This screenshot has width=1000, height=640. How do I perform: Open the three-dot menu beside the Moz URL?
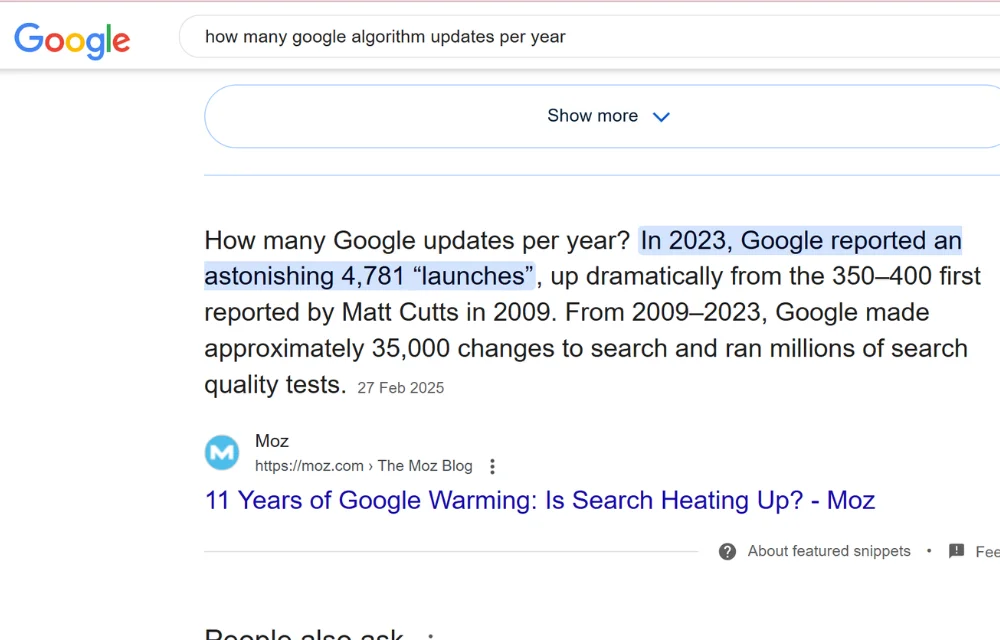pos(492,466)
